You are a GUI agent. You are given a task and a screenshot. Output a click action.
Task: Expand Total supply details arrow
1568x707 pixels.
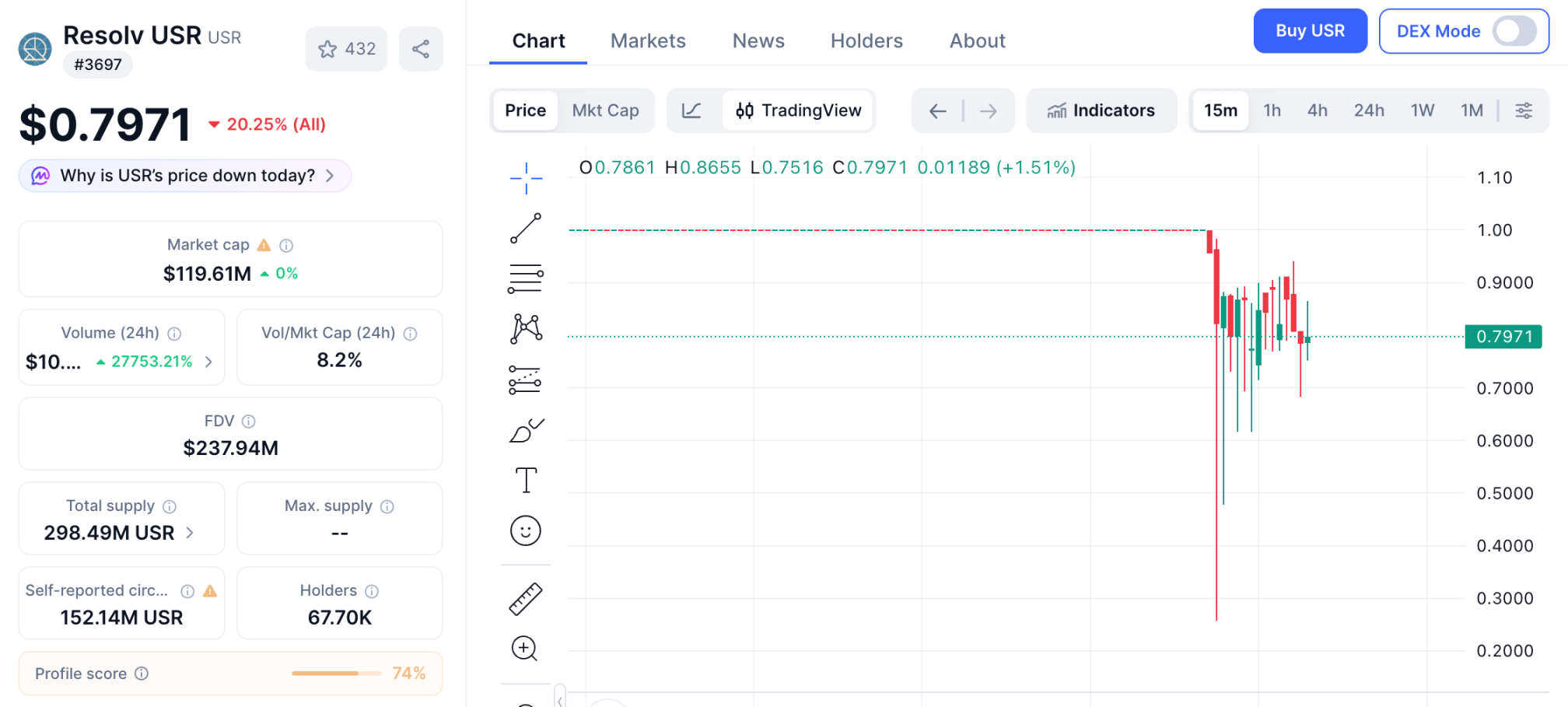click(190, 533)
